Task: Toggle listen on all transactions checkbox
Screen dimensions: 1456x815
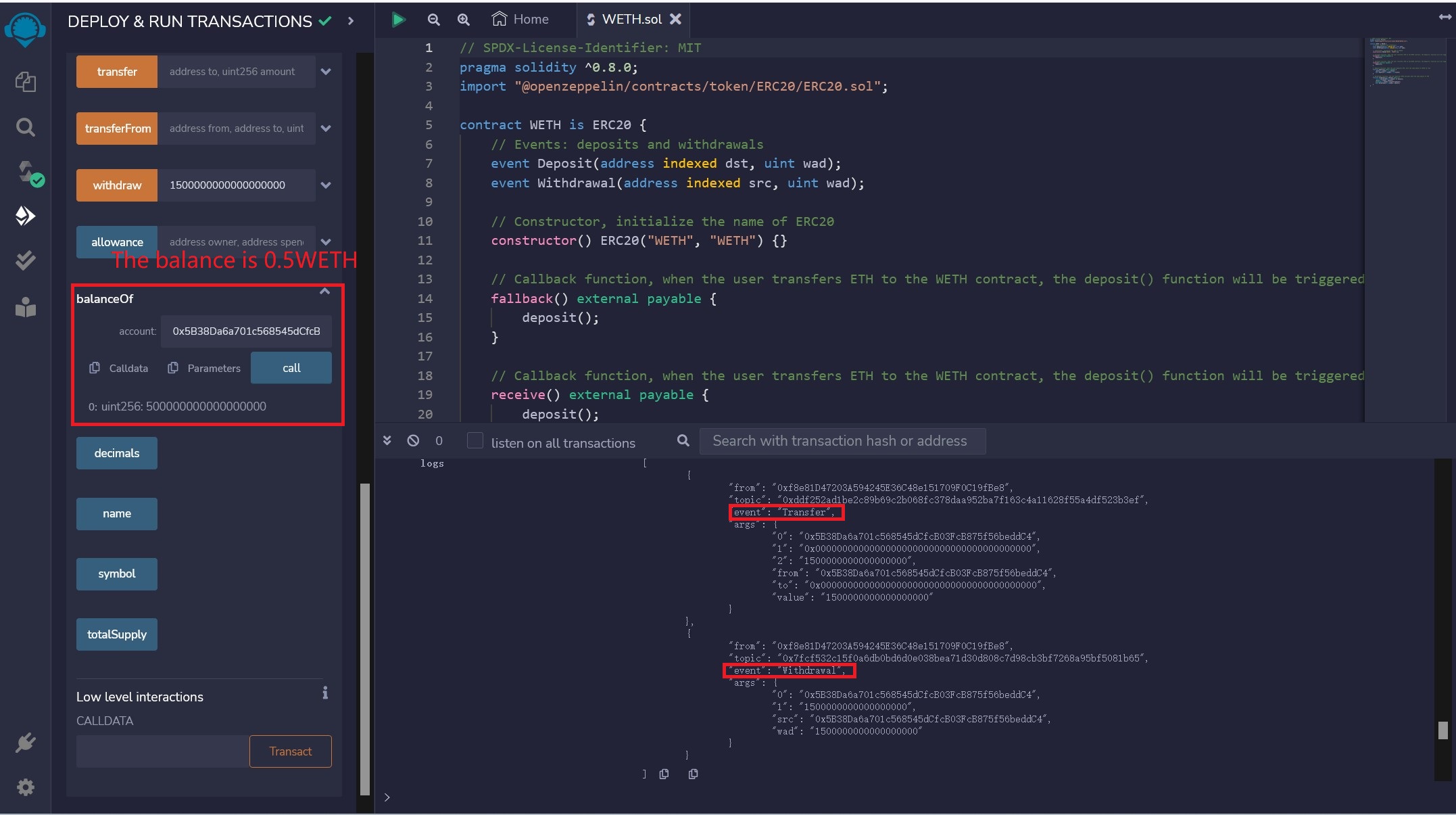Action: pos(475,440)
